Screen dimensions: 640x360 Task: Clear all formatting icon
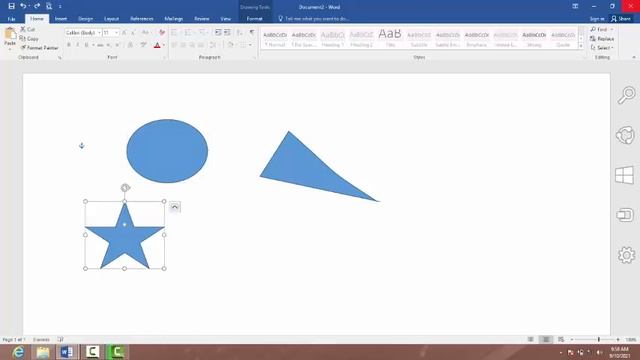point(162,33)
